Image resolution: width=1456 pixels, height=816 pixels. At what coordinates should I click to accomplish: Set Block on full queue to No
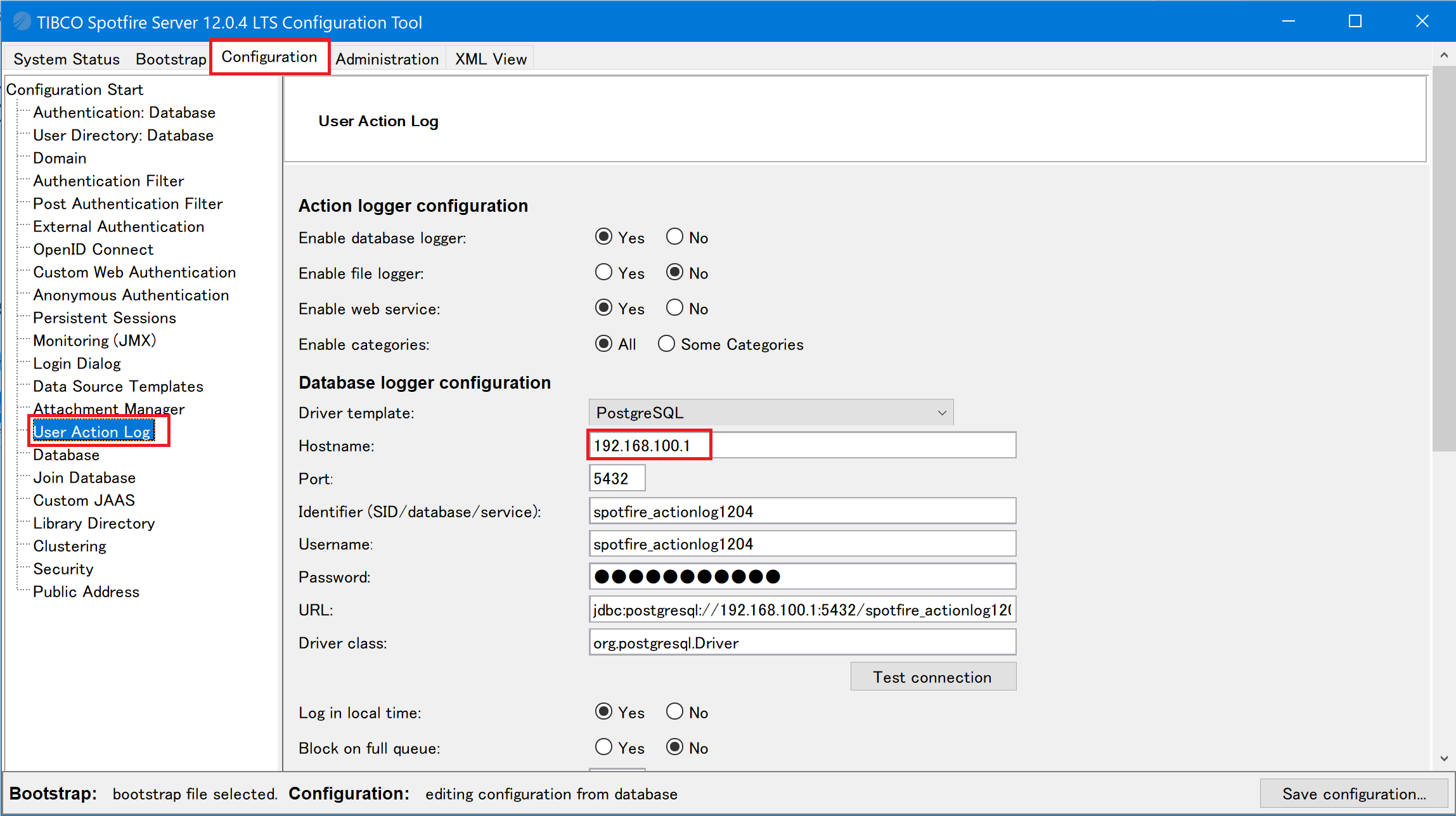pos(675,748)
